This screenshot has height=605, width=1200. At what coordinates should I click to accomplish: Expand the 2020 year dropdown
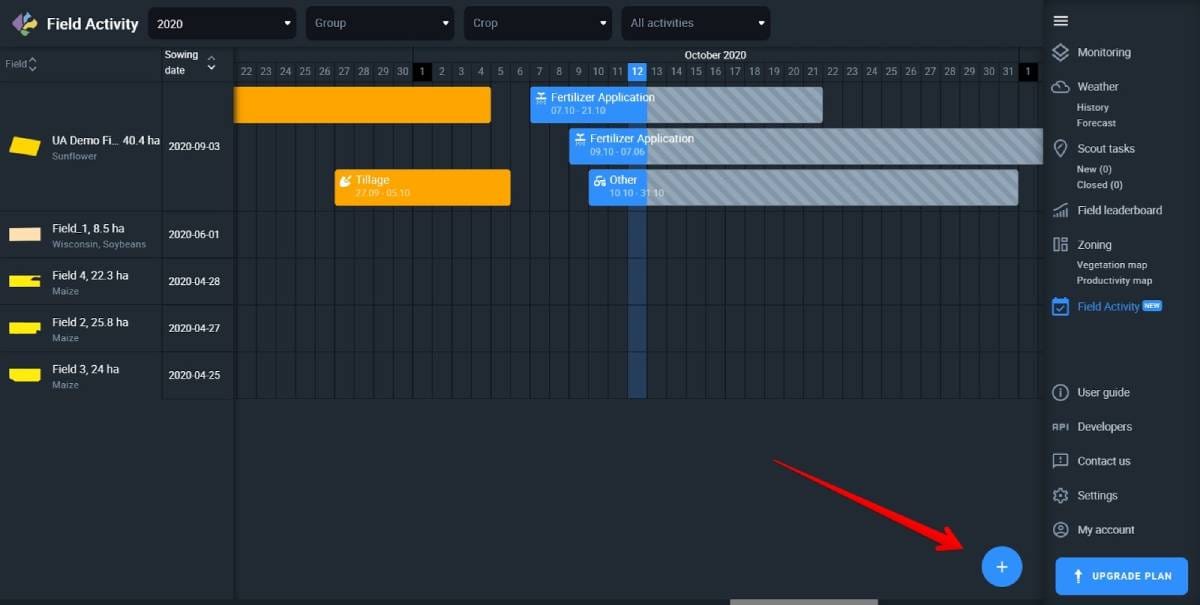[x=222, y=23]
